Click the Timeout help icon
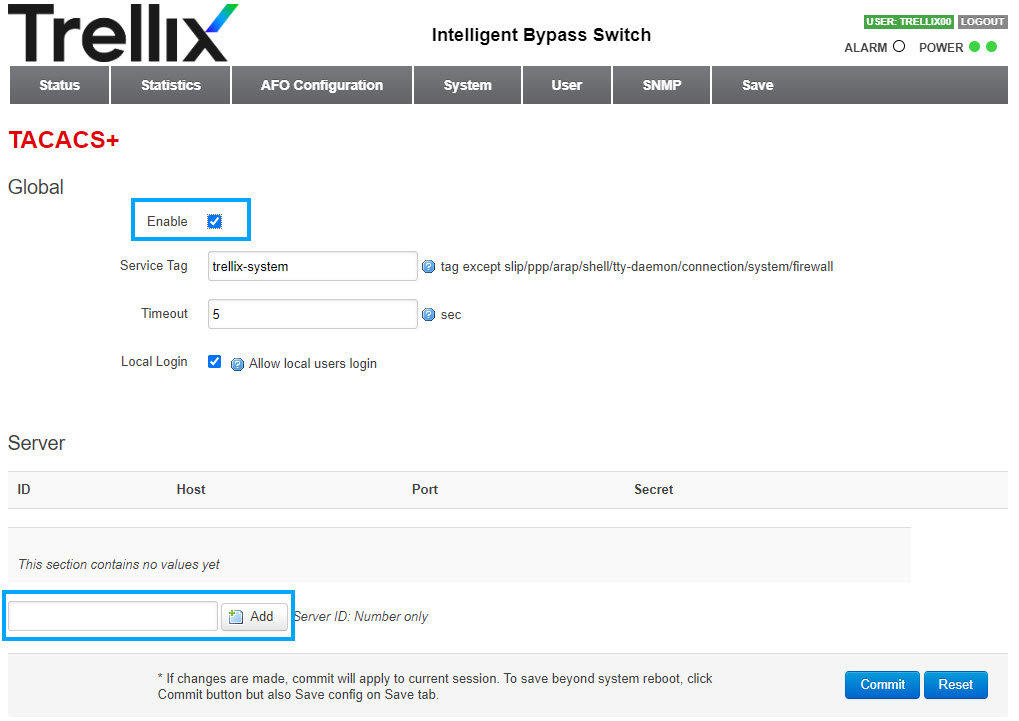1019x721 pixels. (x=428, y=315)
